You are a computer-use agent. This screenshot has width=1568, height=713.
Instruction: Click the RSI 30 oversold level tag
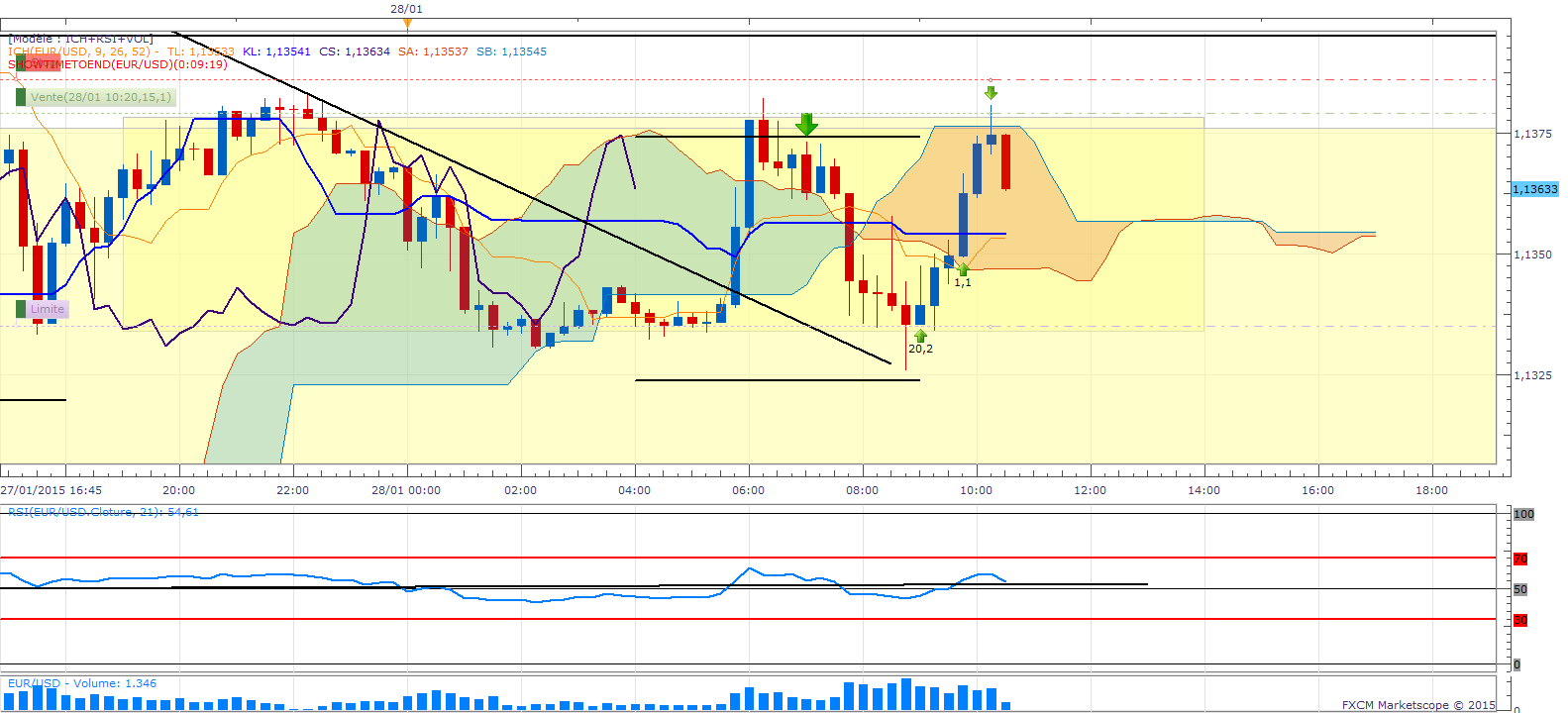[1520, 621]
